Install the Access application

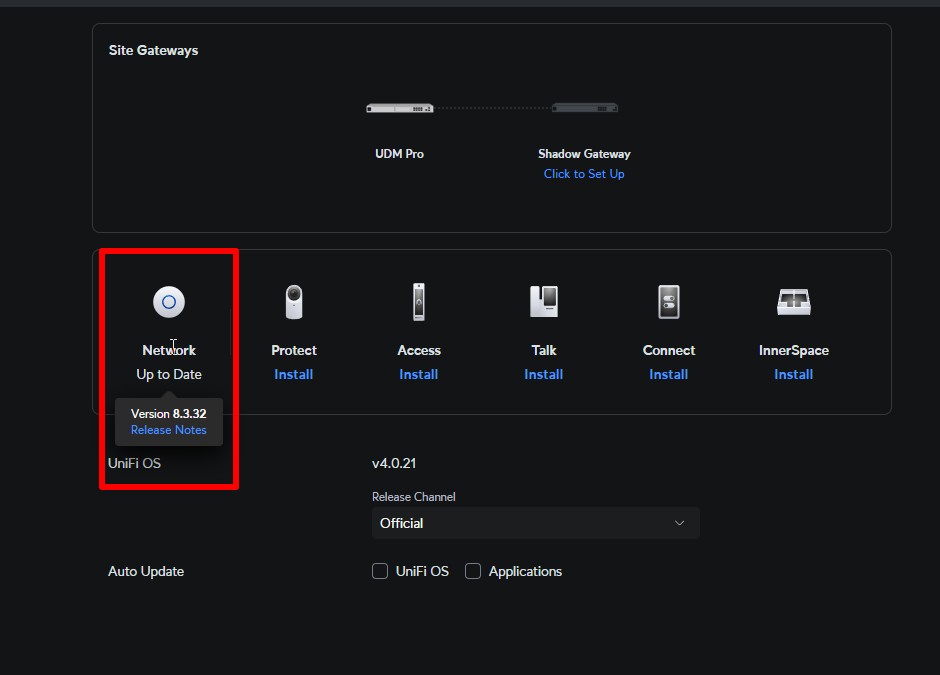[418, 375]
